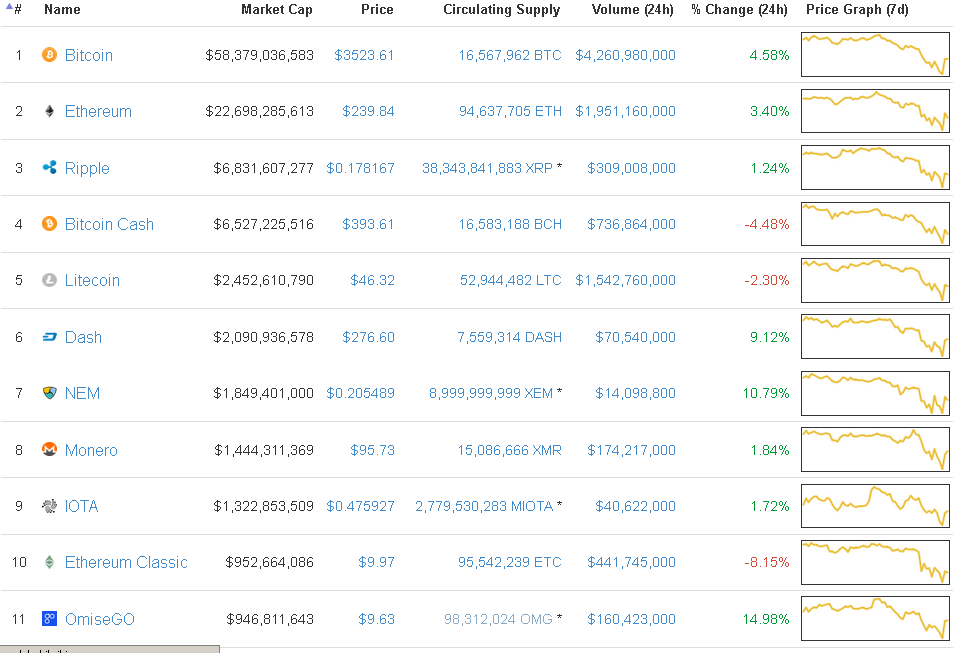Sort table by Price column header
The height and width of the screenshot is (653, 953).
coord(377,9)
